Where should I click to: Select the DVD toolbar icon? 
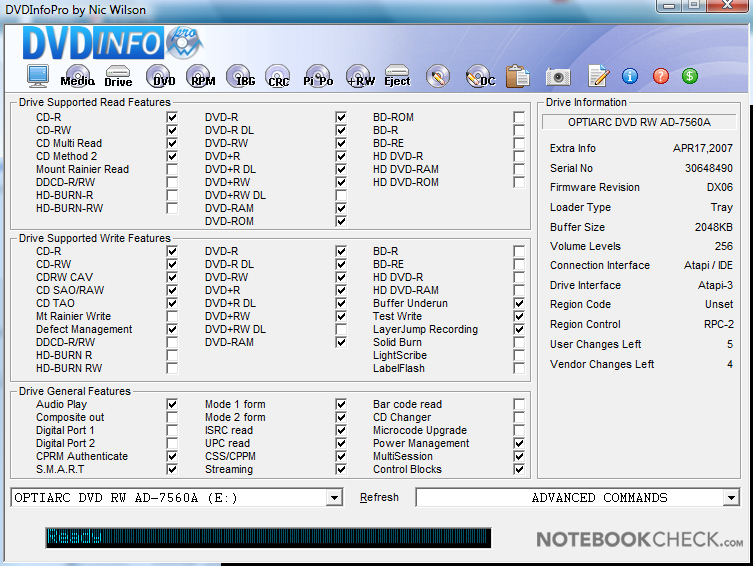click(x=161, y=76)
